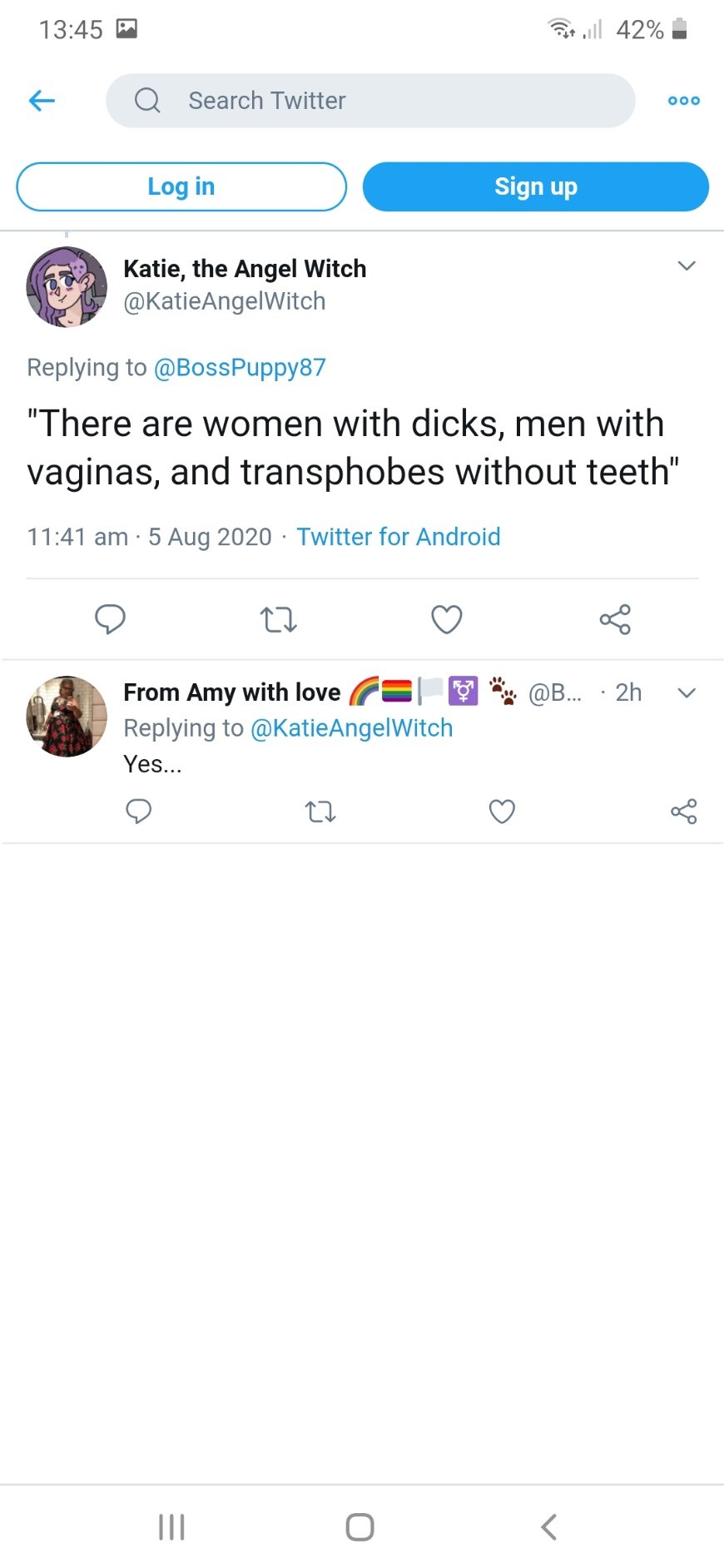Tap the Android home button
Screen dimensions: 724x1568
360,1526
